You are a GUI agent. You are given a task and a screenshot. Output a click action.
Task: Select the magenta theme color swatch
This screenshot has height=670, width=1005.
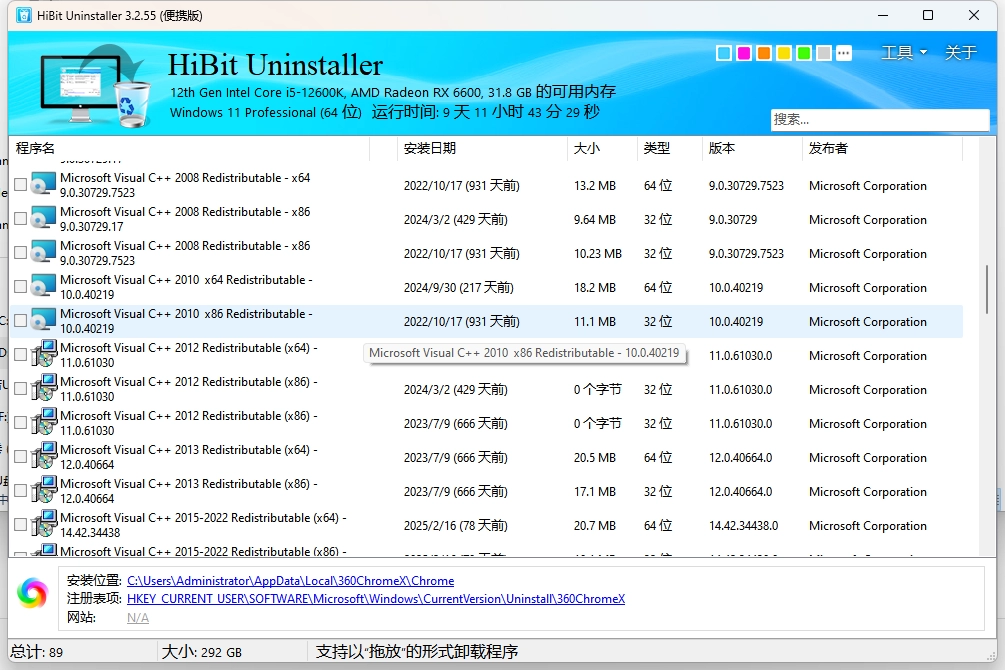tap(743, 52)
